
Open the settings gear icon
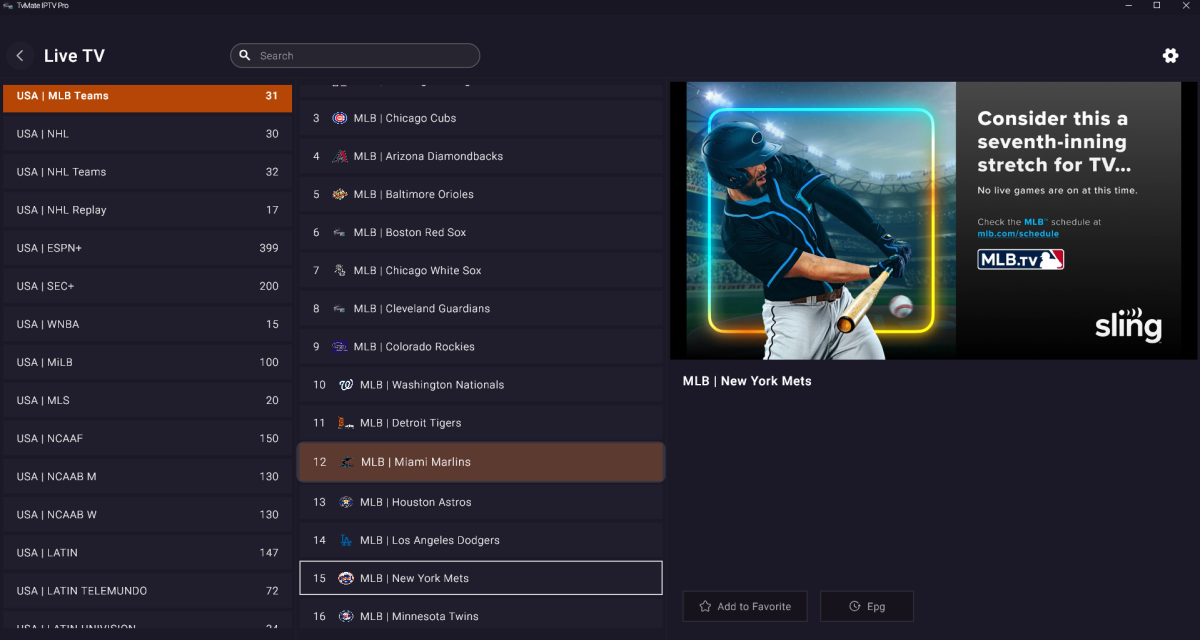point(1170,56)
